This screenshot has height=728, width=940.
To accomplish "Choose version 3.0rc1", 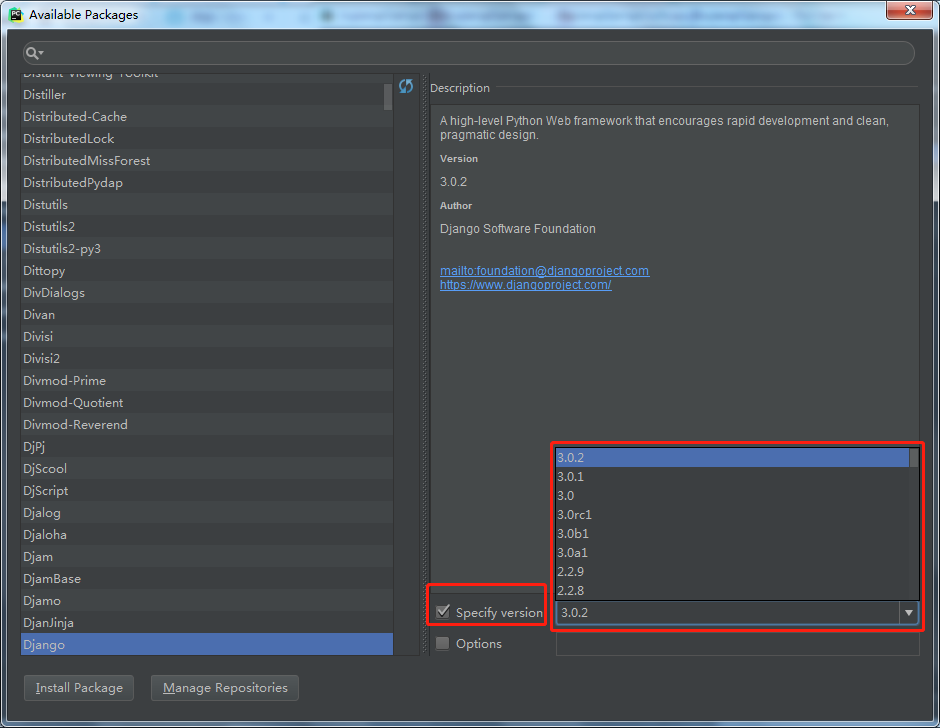I will point(732,515).
